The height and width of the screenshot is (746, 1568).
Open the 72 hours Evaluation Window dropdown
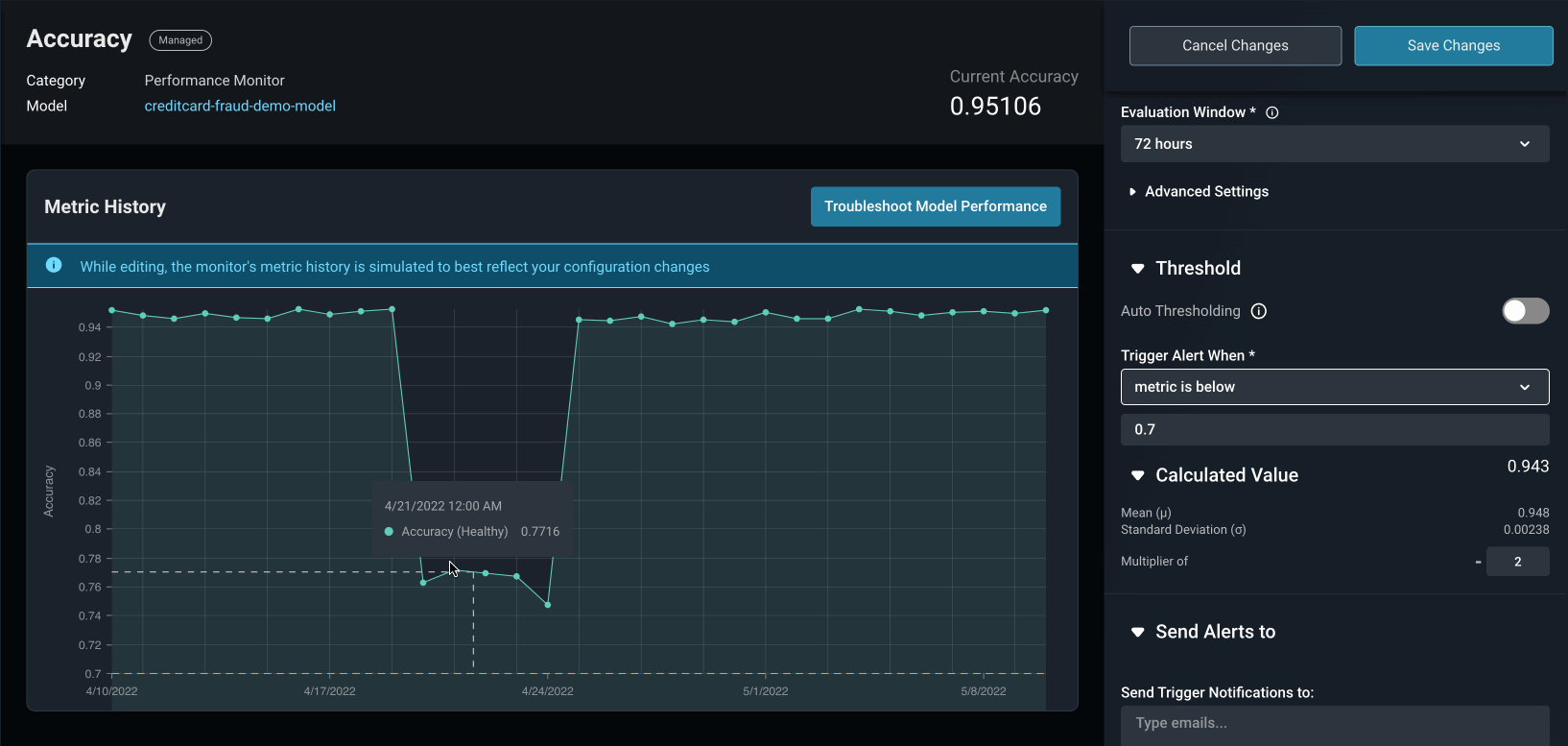click(x=1334, y=144)
